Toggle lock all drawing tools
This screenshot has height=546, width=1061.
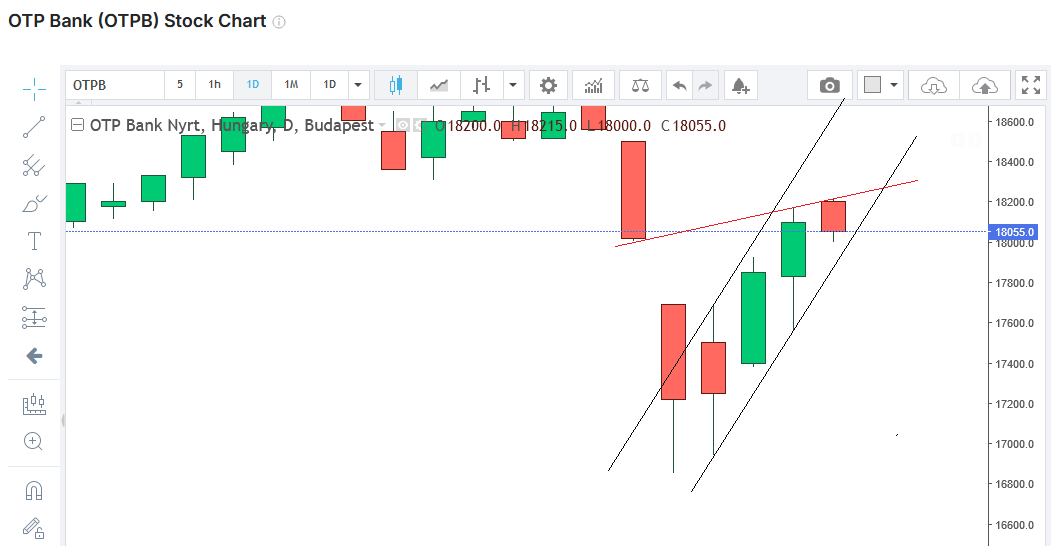coord(34,527)
